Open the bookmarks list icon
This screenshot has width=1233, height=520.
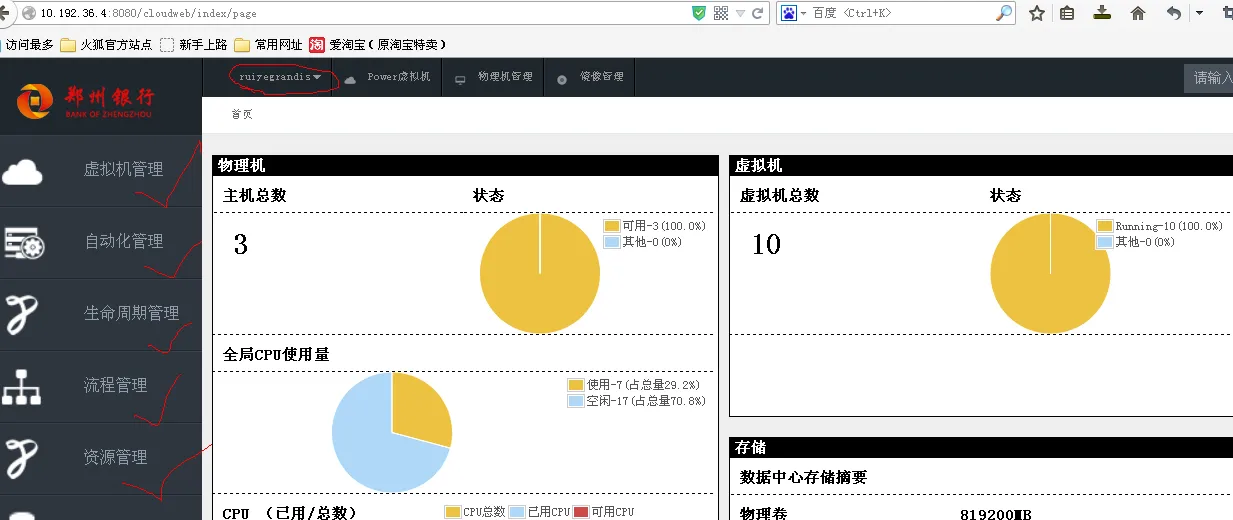coord(1067,13)
